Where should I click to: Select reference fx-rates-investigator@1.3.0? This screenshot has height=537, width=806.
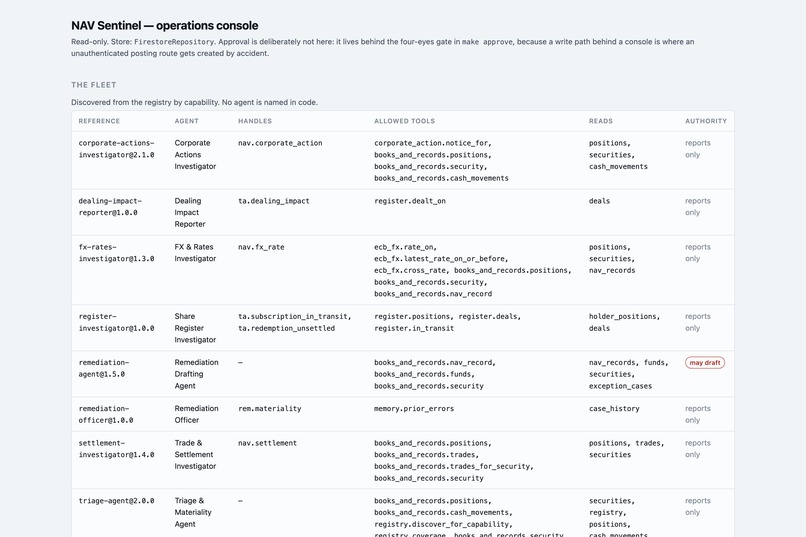point(117,253)
